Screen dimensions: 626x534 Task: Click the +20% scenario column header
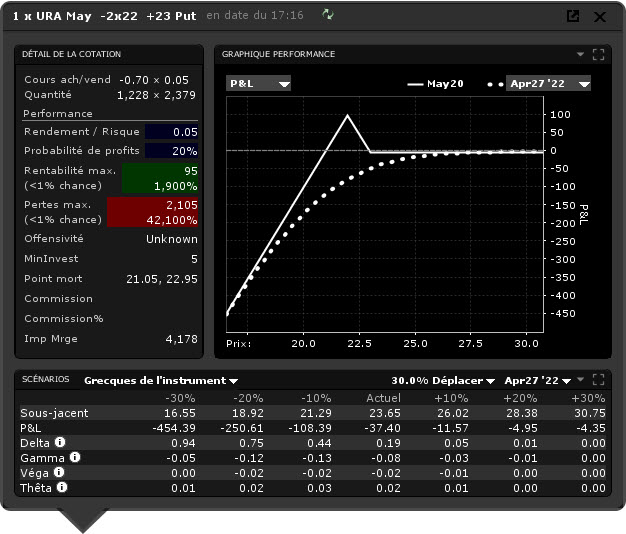[x=520, y=398]
